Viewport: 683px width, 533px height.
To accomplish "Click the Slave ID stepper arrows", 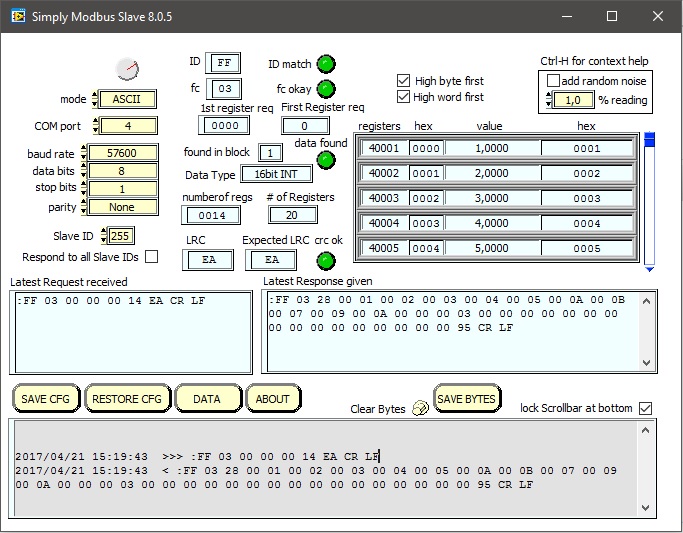I will coord(103,236).
